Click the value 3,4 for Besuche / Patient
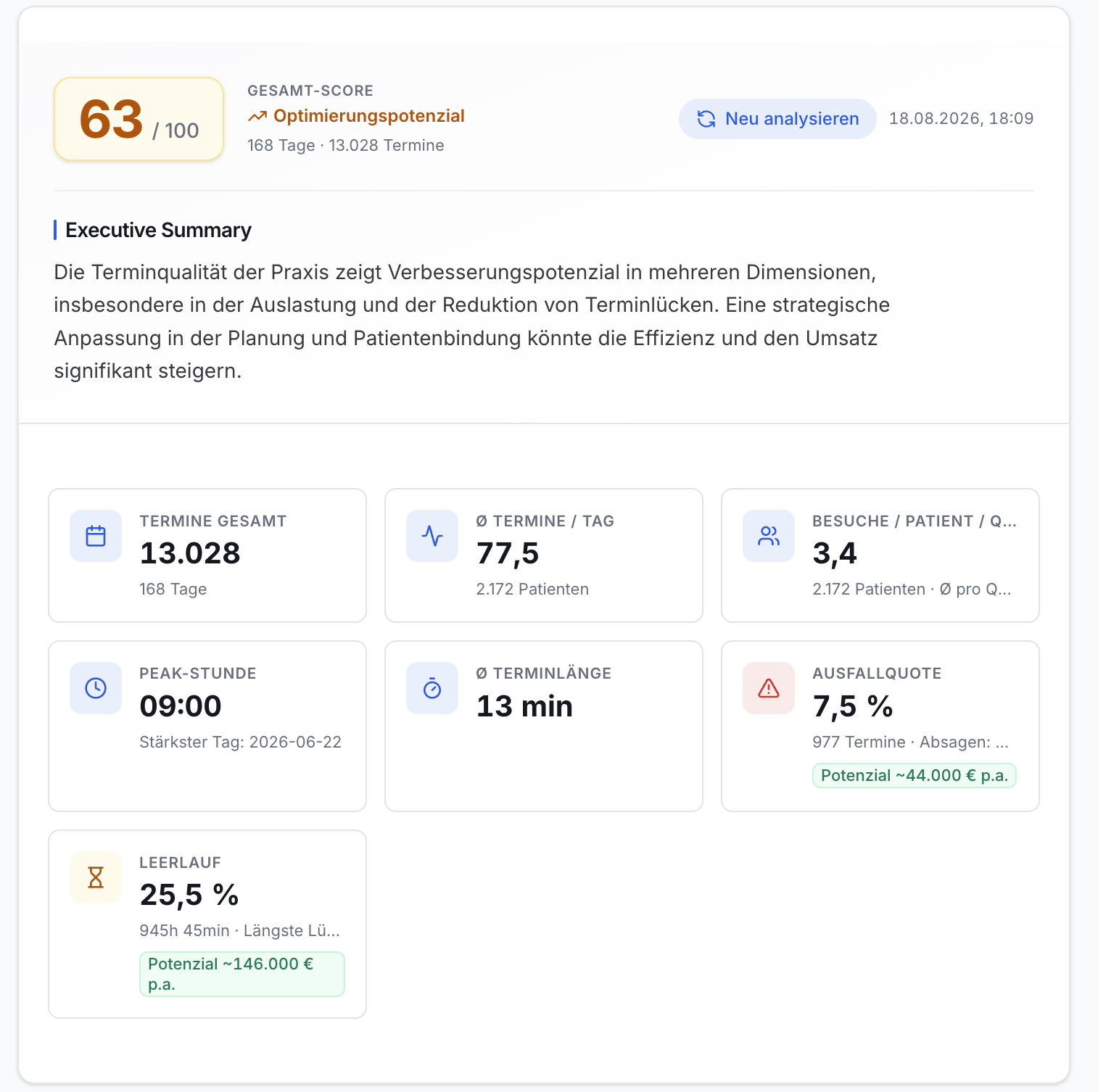The height and width of the screenshot is (1092, 1098). pos(835,553)
